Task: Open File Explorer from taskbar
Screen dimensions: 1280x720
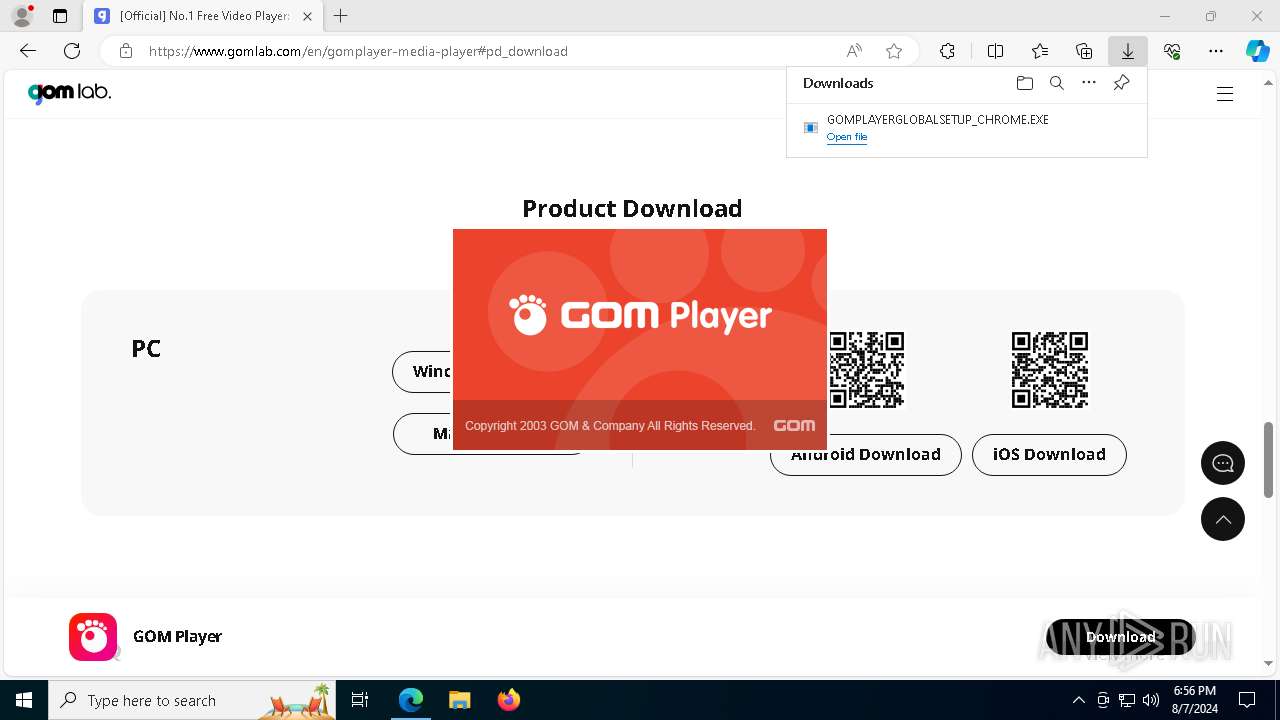Action: (459, 700)
